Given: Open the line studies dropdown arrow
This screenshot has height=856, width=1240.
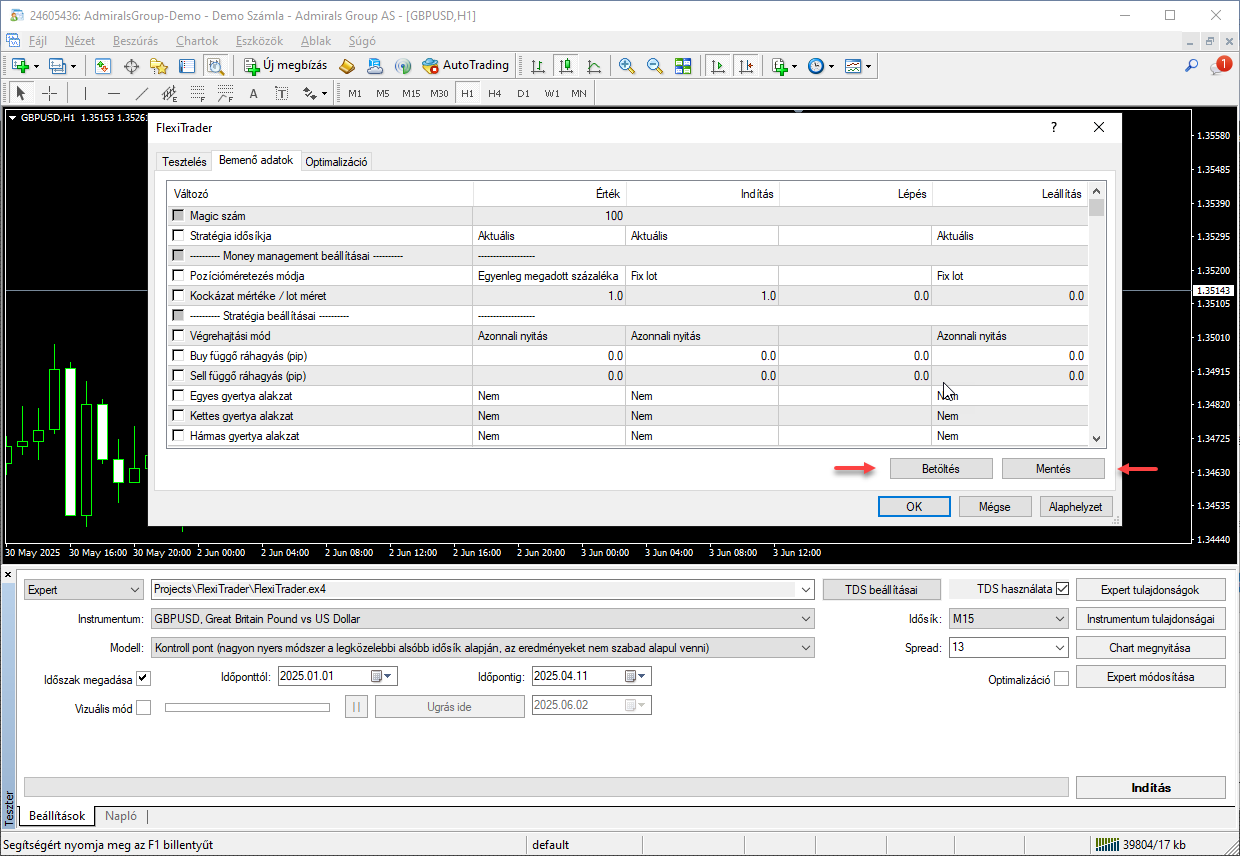Looking at the screenshot, I should point(324,94).
